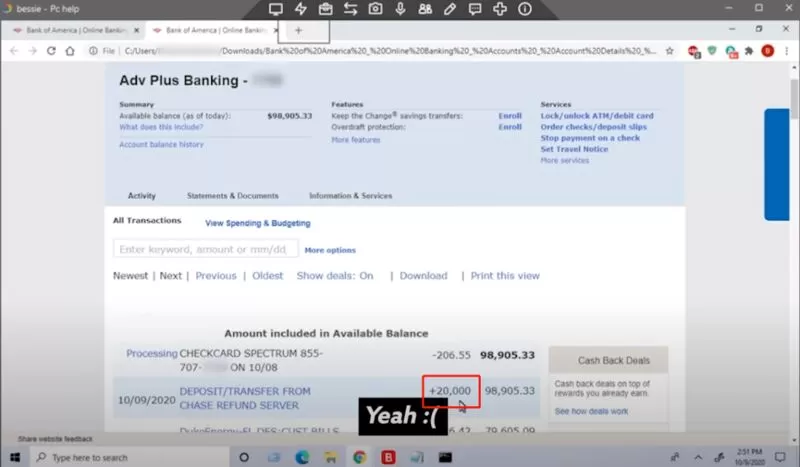This screenshot has width=800, height=467.
Task: Toggle Show deals: On link
Action: 335,276
